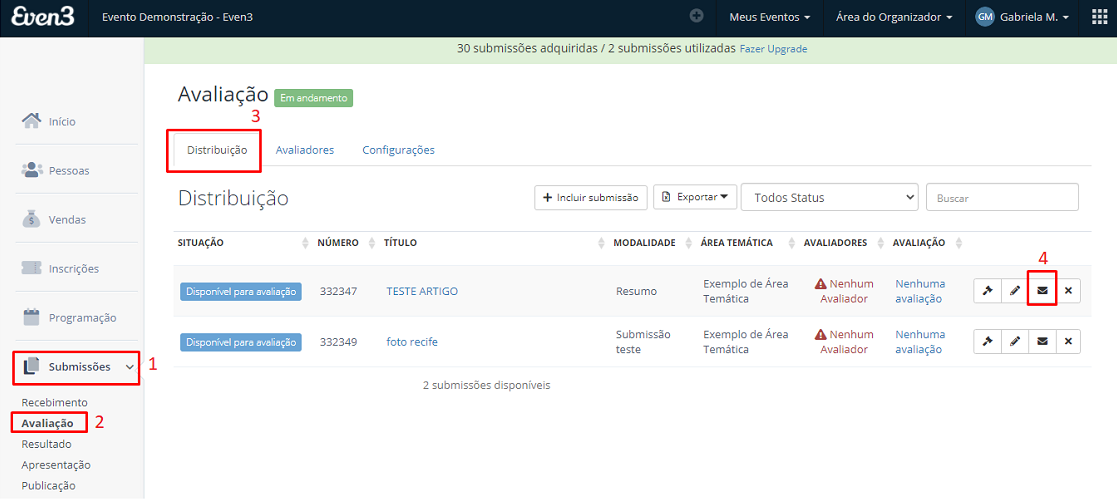
Task: Focus the Buscar search field
Action: (x=1002, y=197)
